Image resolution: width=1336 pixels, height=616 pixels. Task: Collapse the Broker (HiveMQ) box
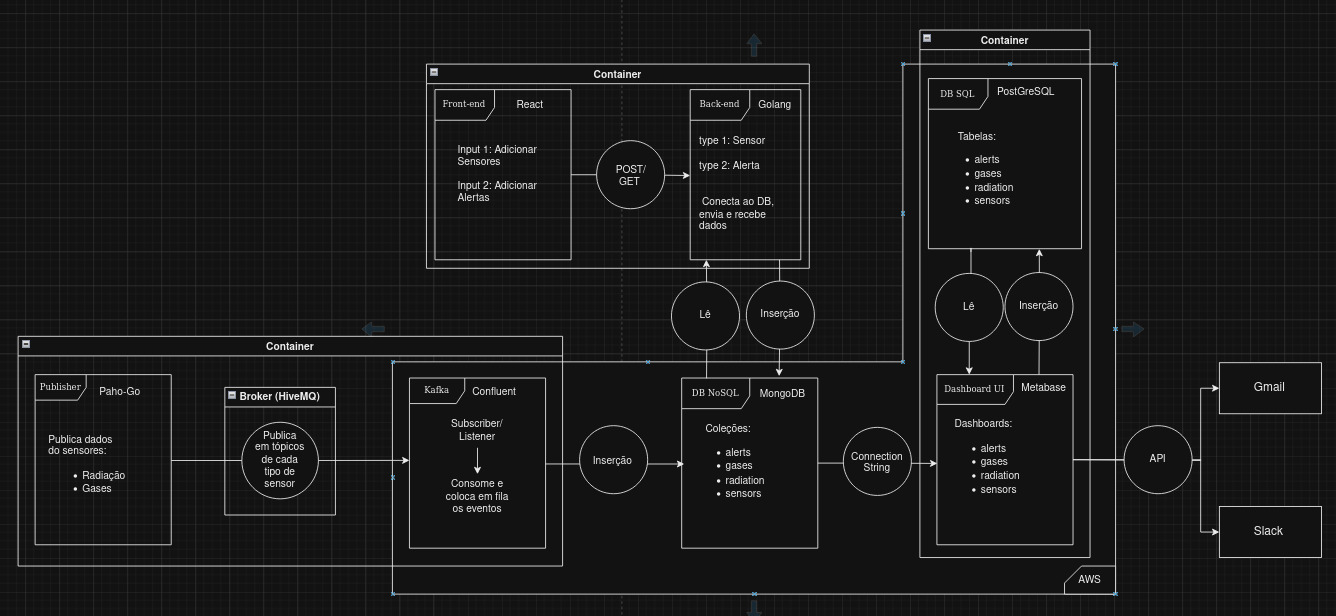(x=232, y=395)
